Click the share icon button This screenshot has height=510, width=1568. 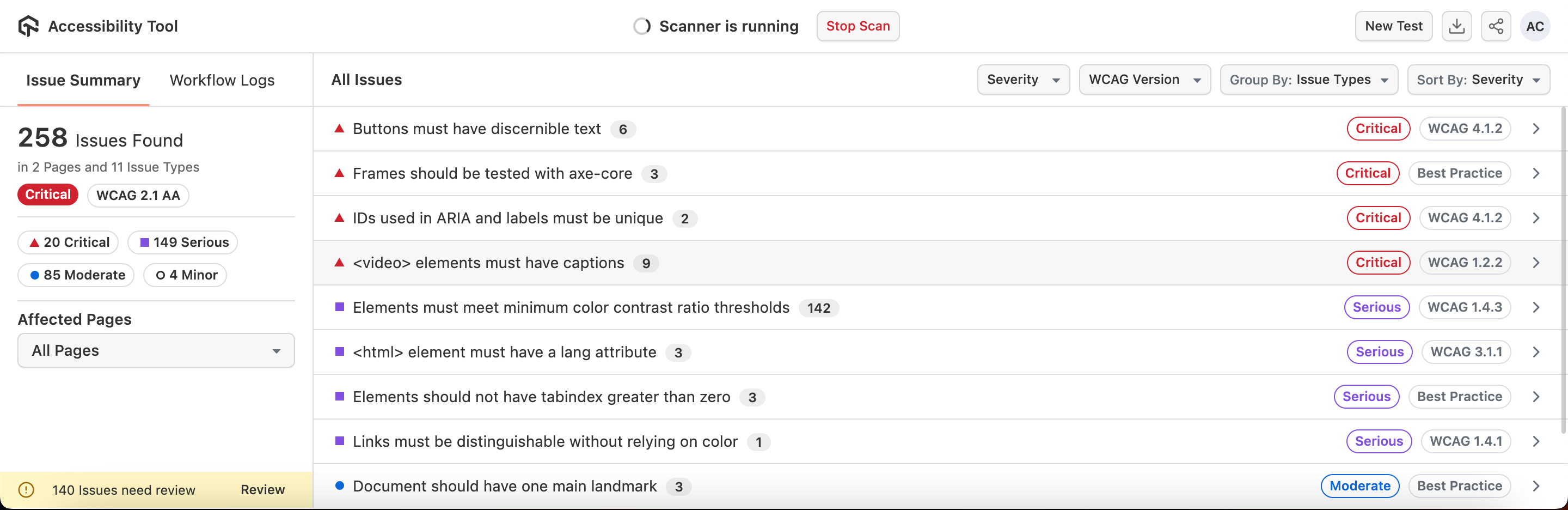pyautogui.click(x=1496, y=26)
